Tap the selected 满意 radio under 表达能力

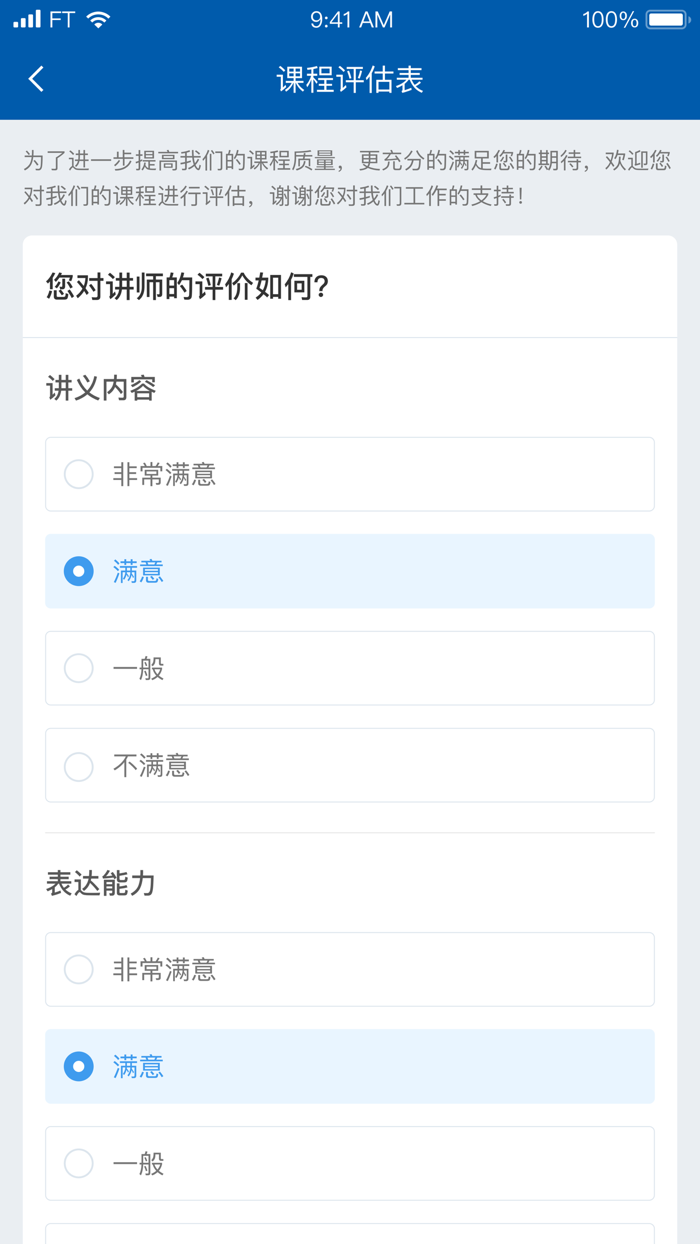78,1066
